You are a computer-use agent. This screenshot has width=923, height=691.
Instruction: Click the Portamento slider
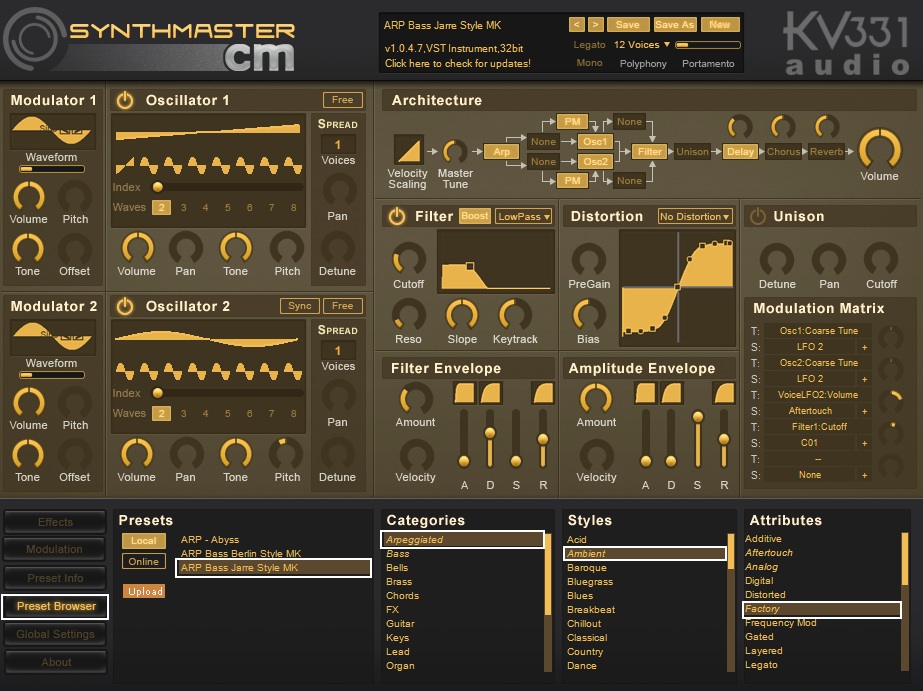click(x=708, y=45)
